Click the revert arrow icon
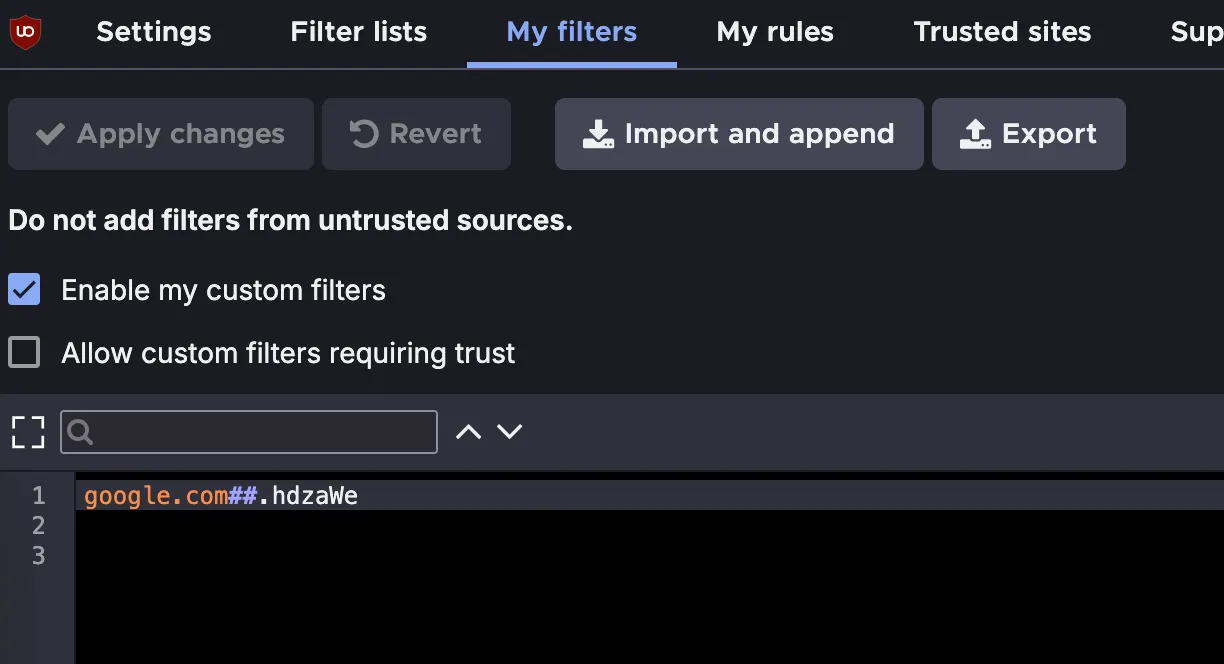This screenshot has height=664, width=1224. tap(364, 133)
